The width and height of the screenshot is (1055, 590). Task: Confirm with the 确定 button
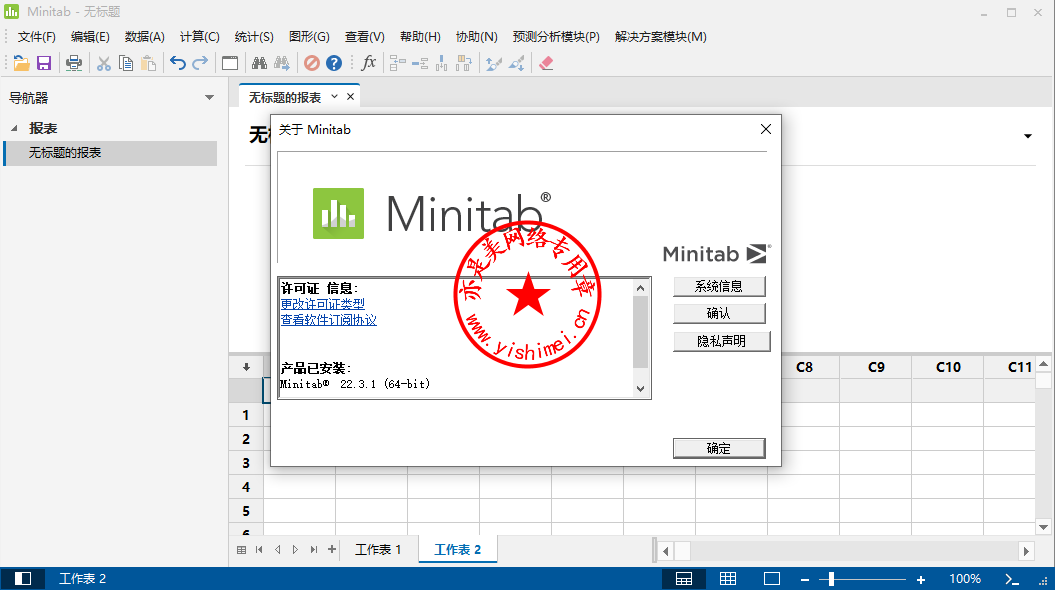(719, 449)
